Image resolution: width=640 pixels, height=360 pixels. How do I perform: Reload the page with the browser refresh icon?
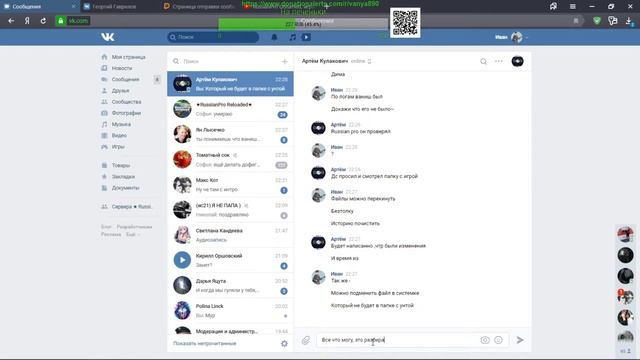(43, 20)
